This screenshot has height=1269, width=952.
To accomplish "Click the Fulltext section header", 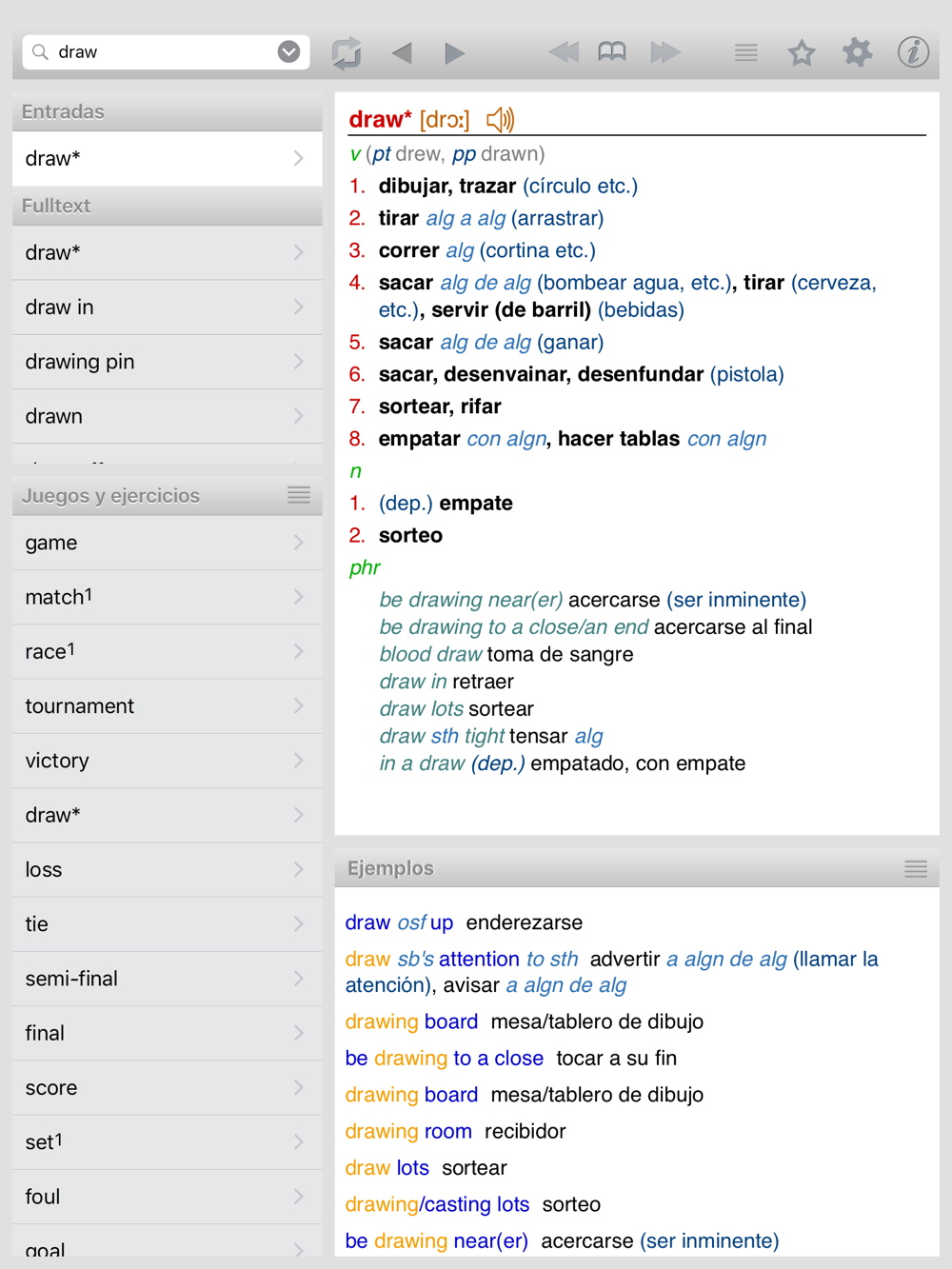I will tap(168, 206).
